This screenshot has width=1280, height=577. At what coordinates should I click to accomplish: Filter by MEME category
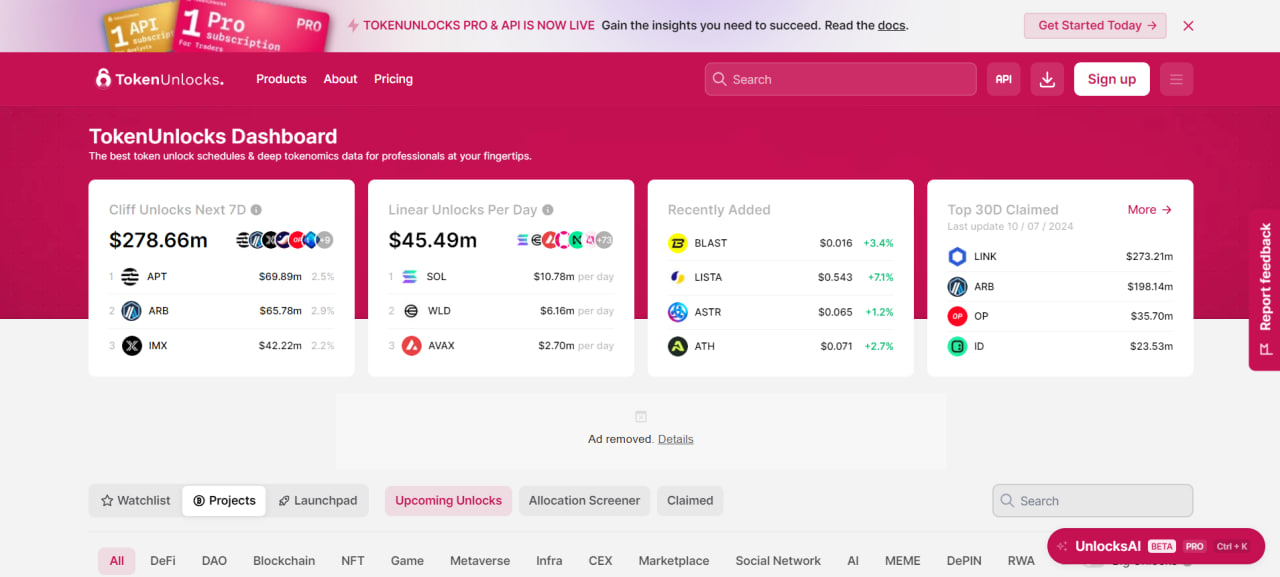pyautogui.click(x=902, y=561)
